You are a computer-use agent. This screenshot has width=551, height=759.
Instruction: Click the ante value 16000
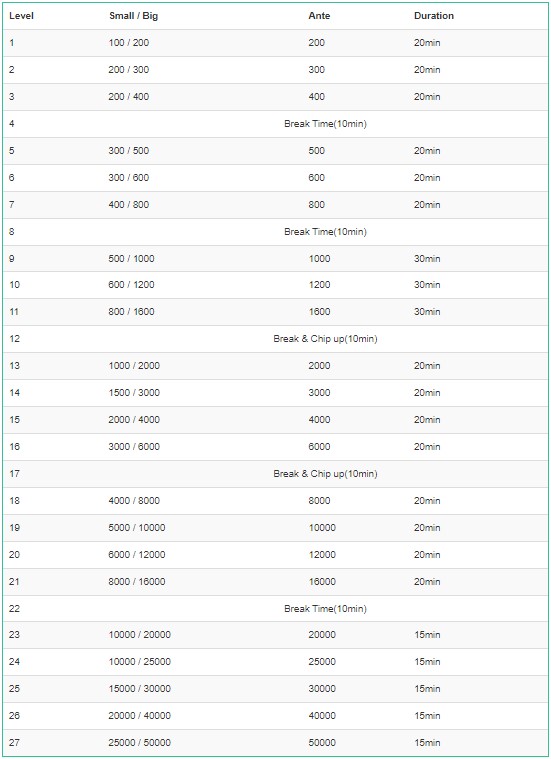coord(322,582)
